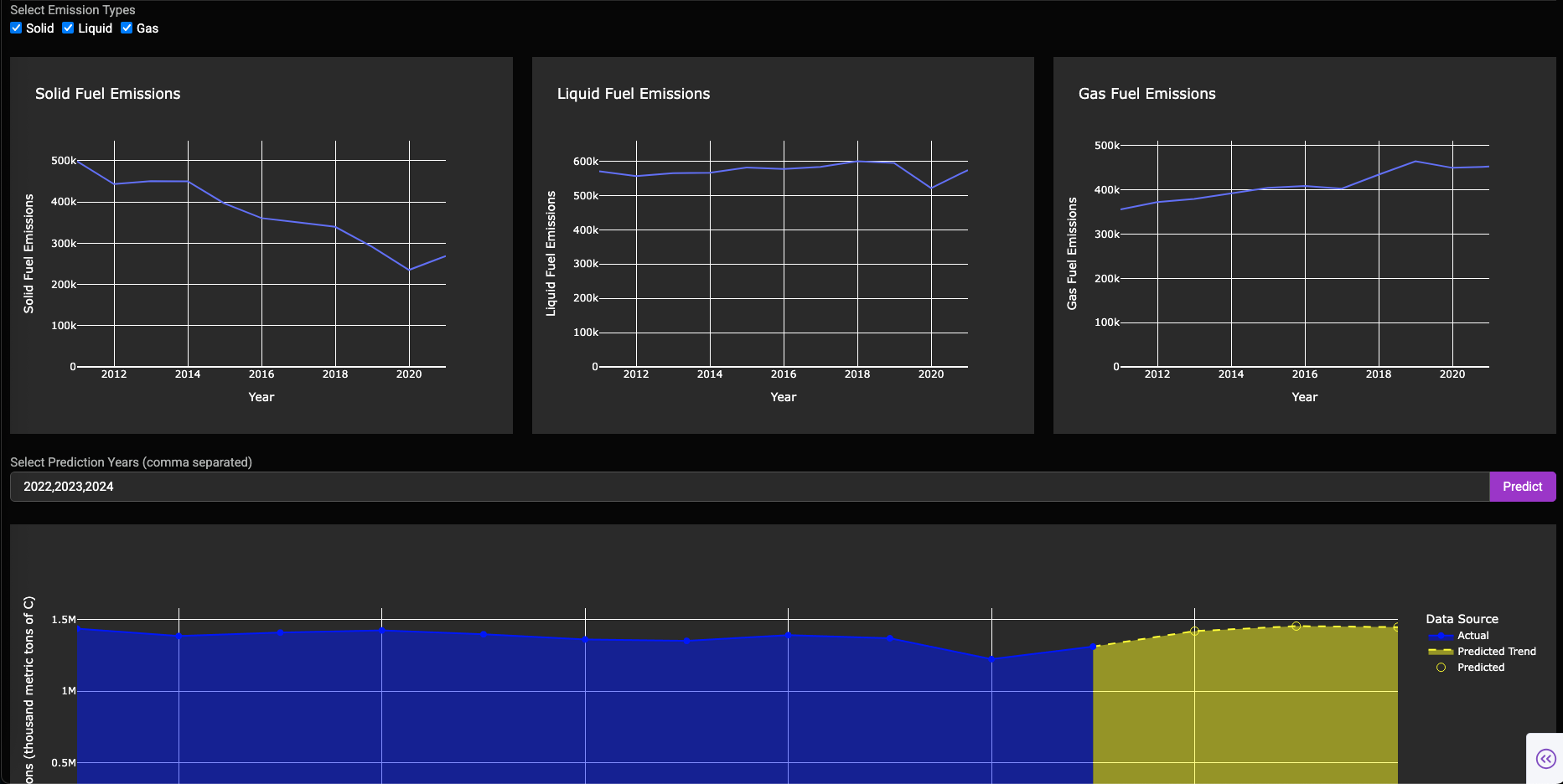Click the yellow predicted trend area
The image size is (1563, 784).
1245,712
